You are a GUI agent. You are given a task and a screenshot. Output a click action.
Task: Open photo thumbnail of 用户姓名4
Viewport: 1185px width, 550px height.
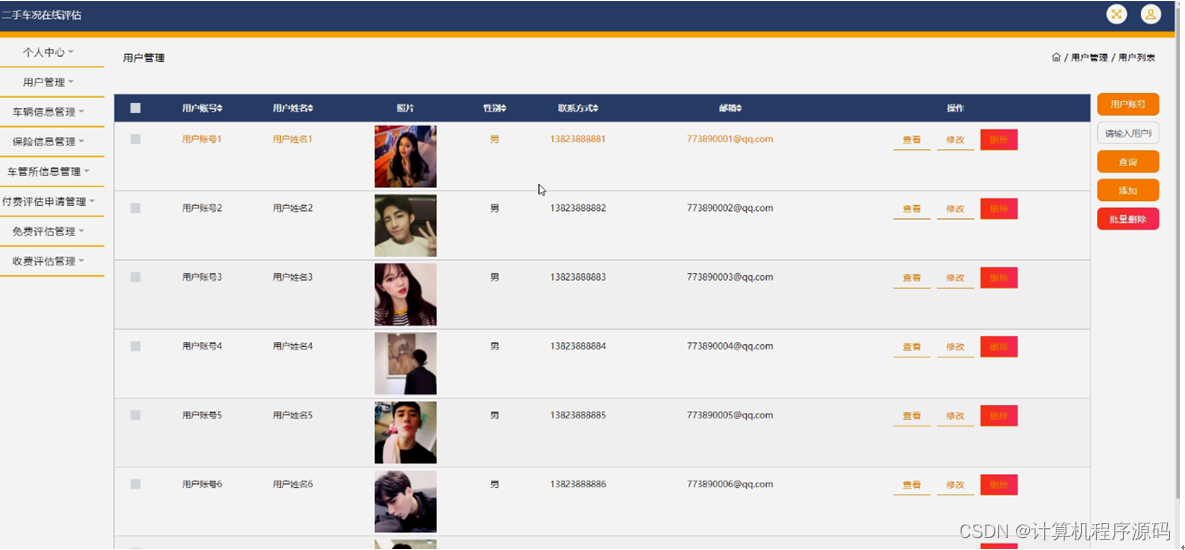[405, 363]
